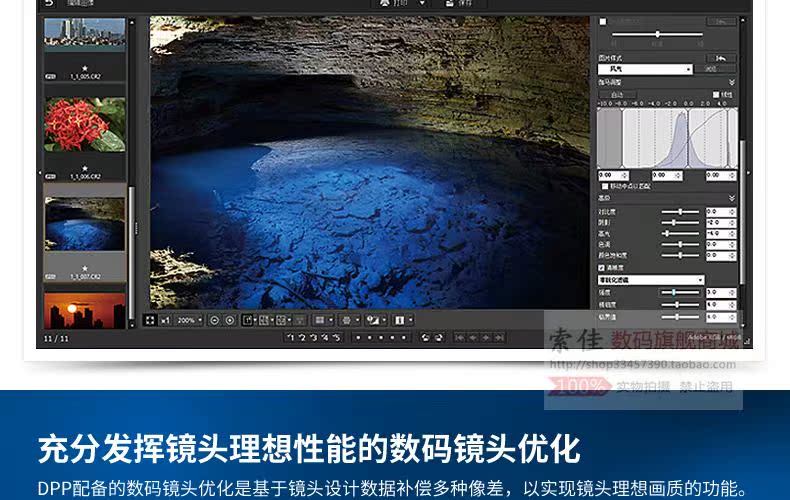Set the first rating dot
Viewport: 790px width, 500px height.
358,338
